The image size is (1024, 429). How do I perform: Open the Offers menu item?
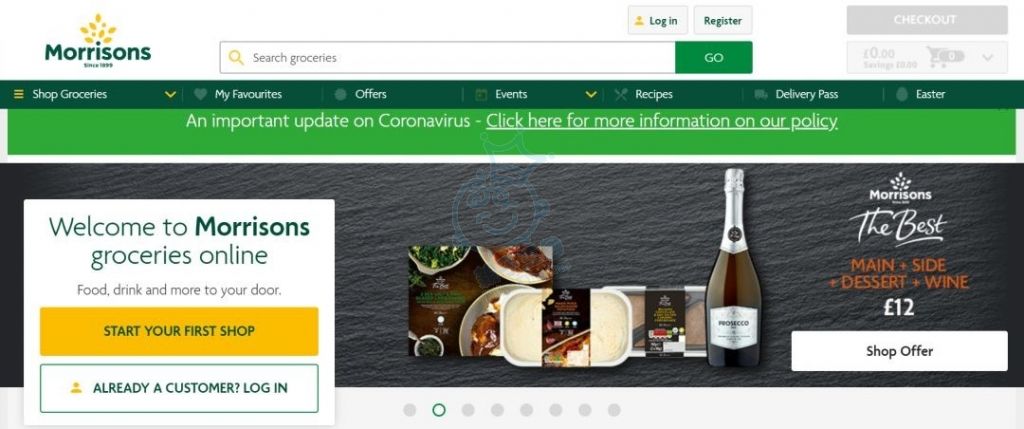click(371, 94)
